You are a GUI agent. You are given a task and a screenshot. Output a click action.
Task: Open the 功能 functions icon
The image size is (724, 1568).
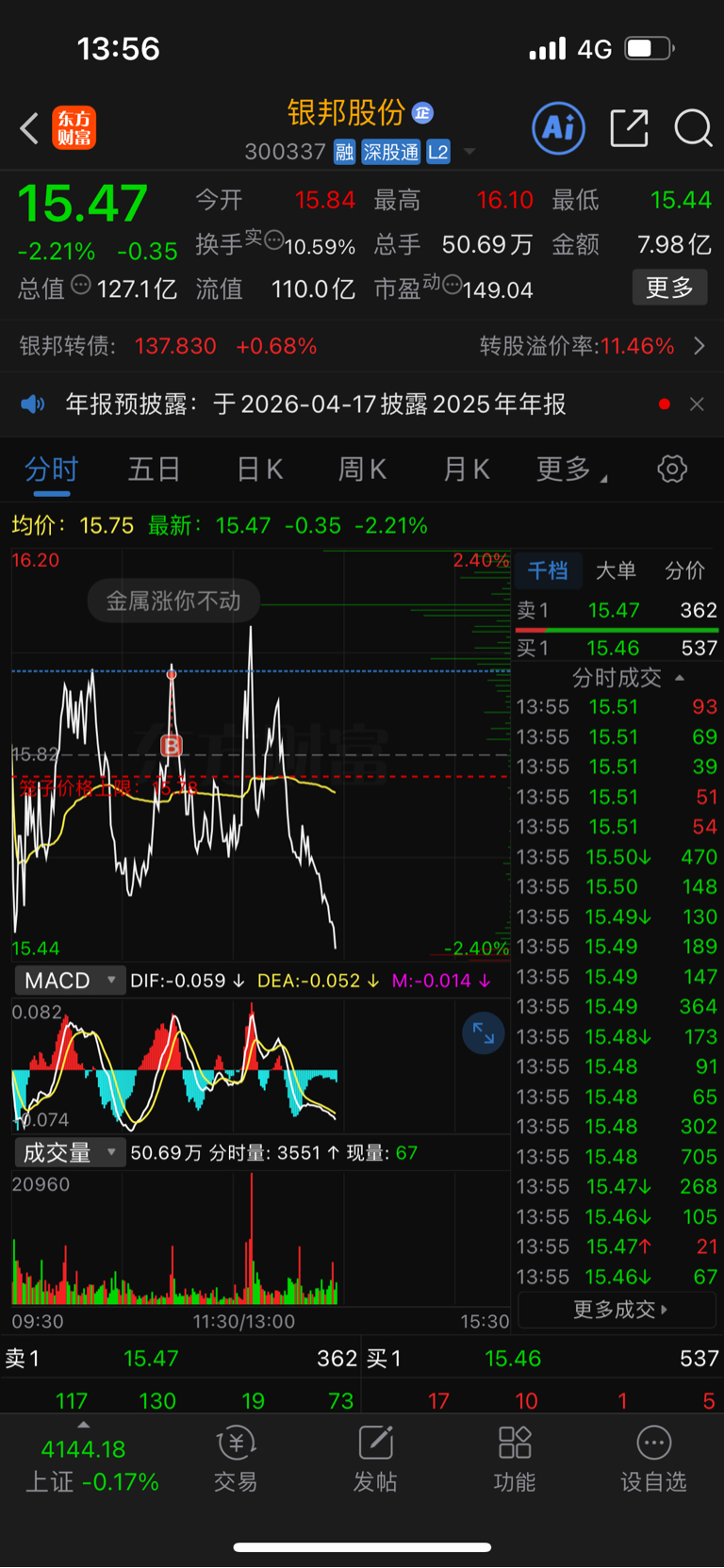[515, 1460]
